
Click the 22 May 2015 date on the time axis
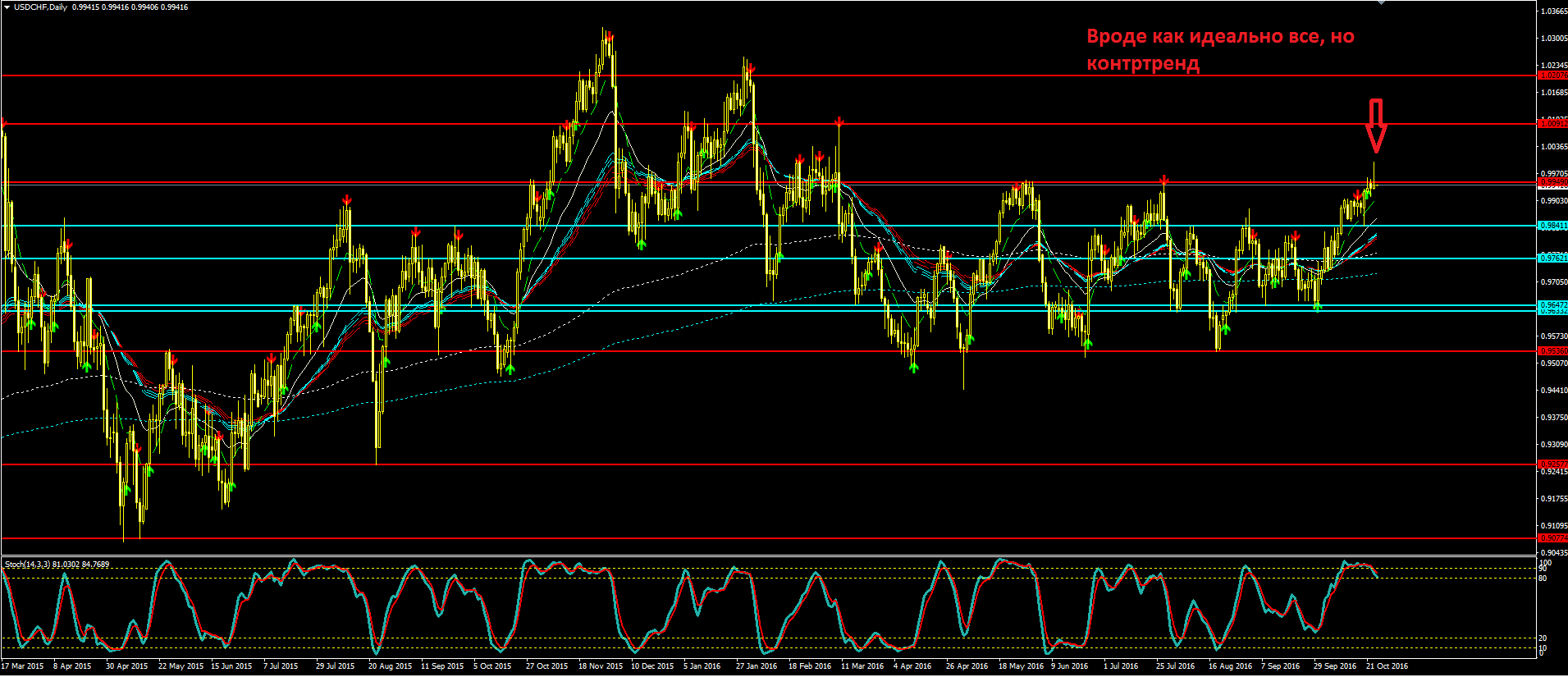click(181, 666)
